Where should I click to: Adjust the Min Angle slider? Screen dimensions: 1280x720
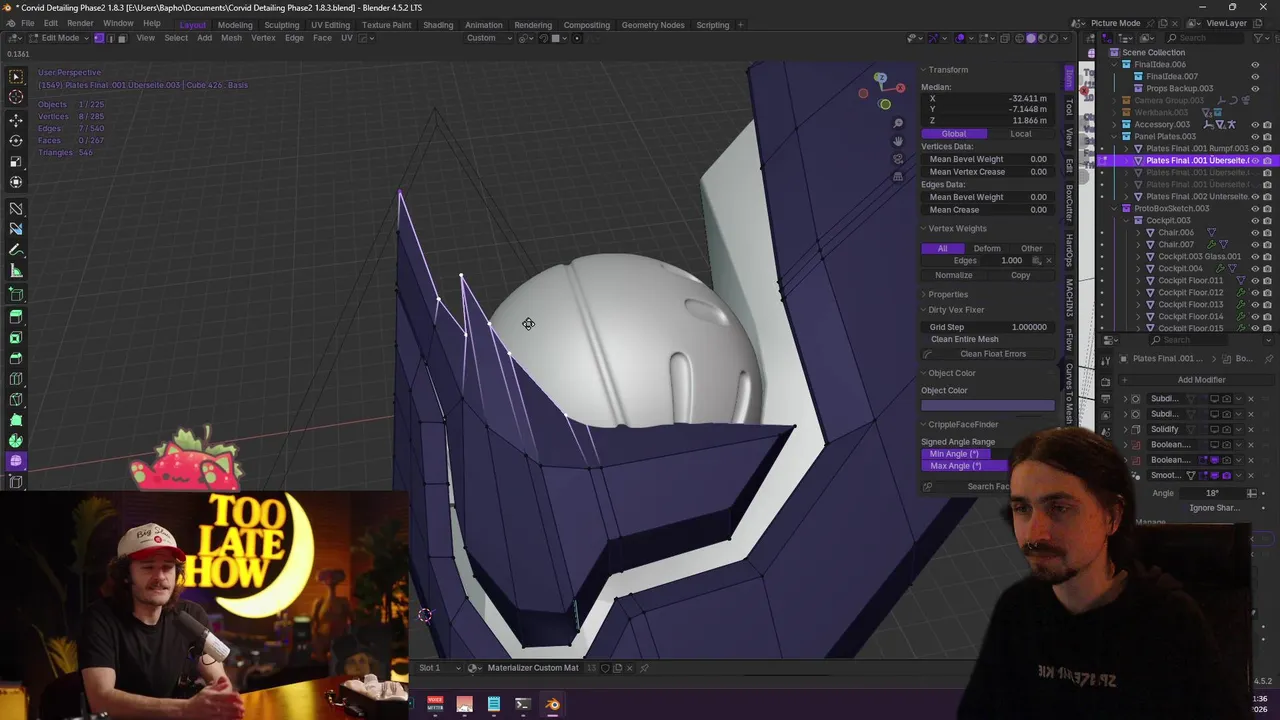click(x=965, y=454)
